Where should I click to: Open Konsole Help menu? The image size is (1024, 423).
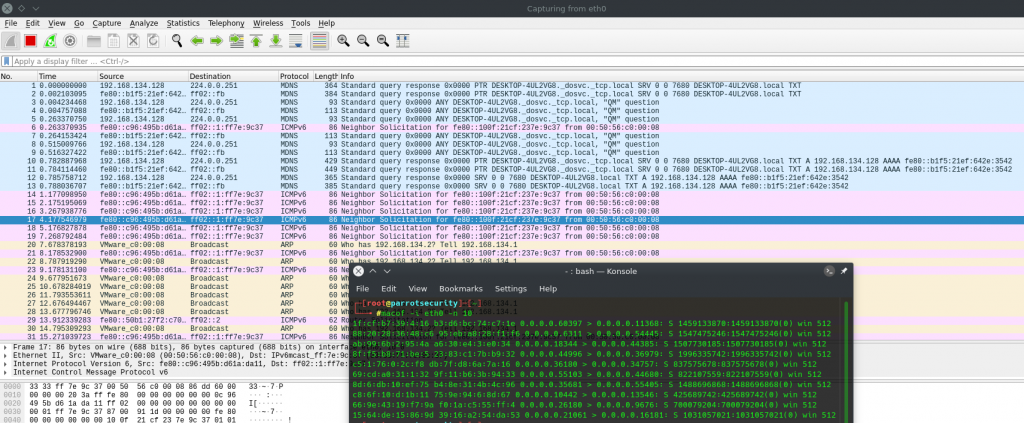coord(548,289)
